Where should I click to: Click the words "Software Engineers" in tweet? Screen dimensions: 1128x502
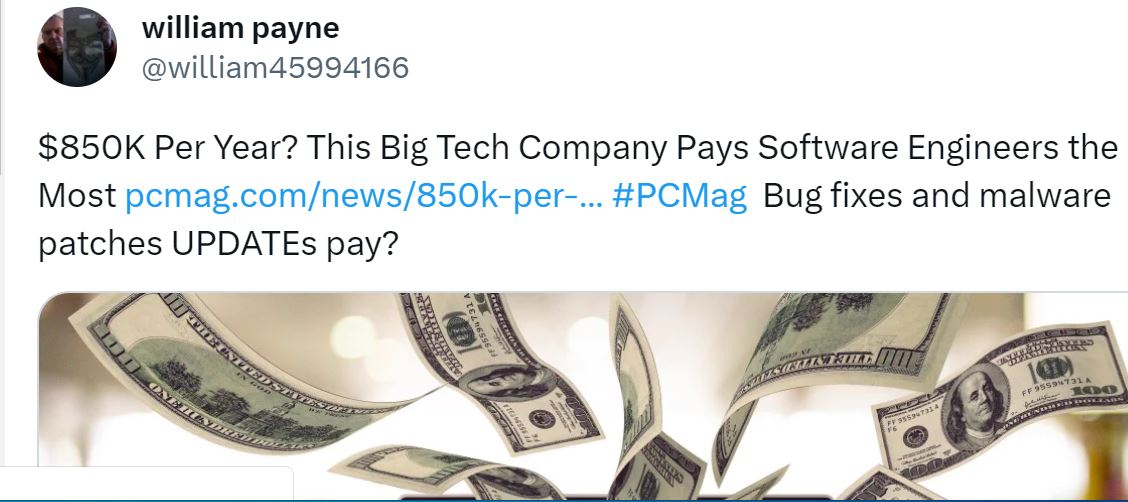898,147
